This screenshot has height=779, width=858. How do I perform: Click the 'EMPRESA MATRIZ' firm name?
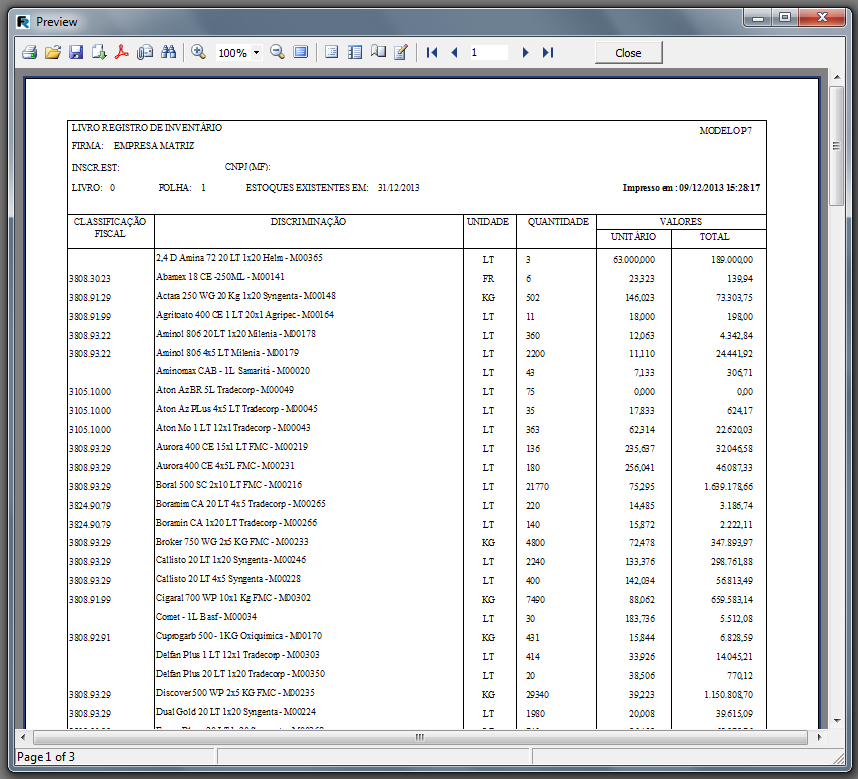(x=154, y=146)
